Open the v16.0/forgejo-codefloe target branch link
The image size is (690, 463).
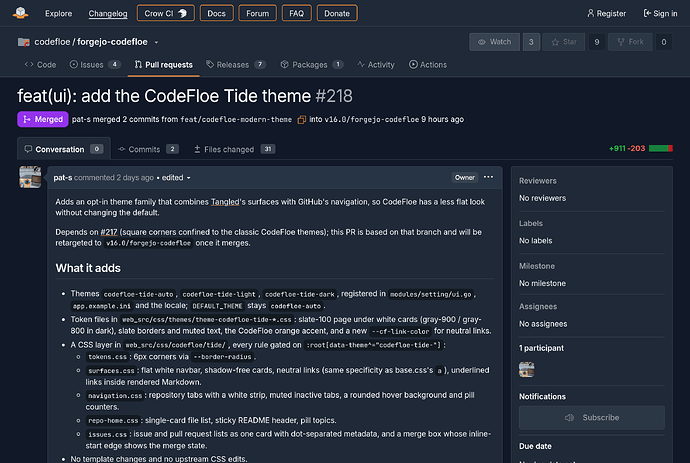point(371,120)
